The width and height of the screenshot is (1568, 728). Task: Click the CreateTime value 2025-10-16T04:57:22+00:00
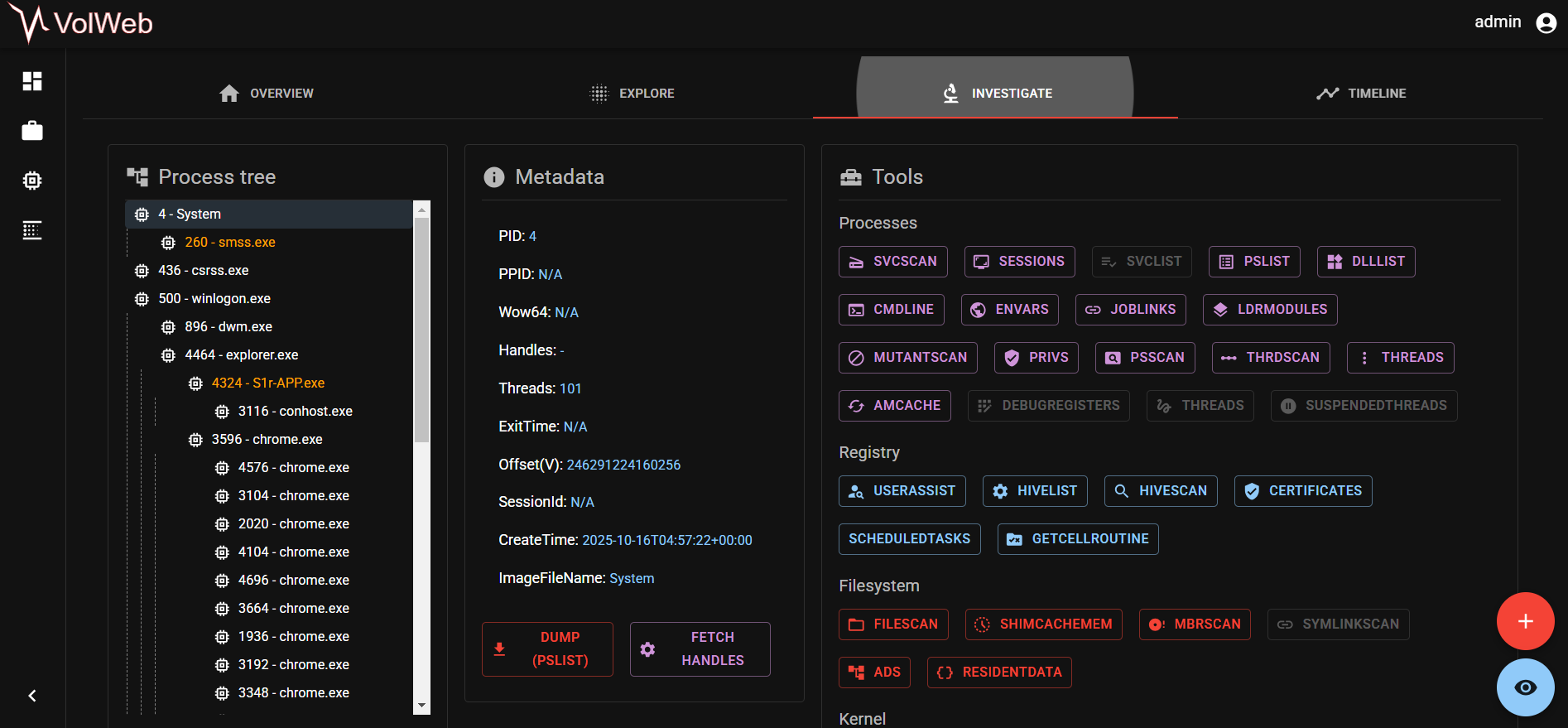coord(667,540)
